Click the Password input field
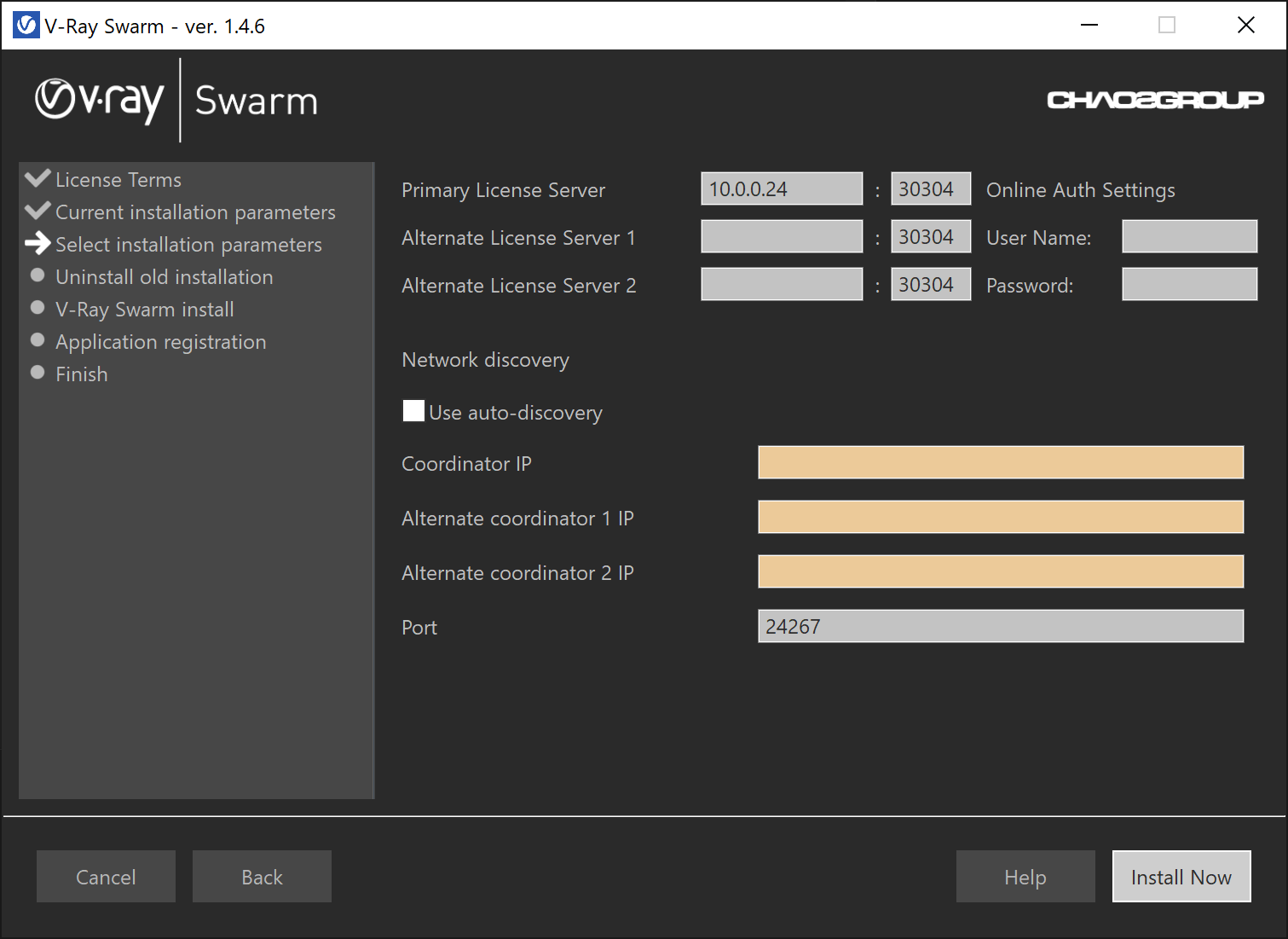Screen dimensions: 1288x939 (x=1190, y=284)
